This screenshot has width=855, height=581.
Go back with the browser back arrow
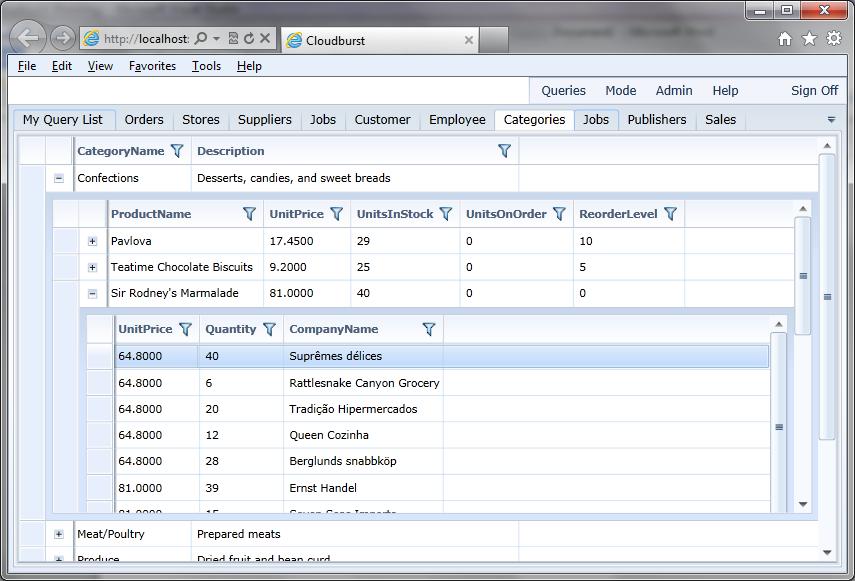[27, 38]
